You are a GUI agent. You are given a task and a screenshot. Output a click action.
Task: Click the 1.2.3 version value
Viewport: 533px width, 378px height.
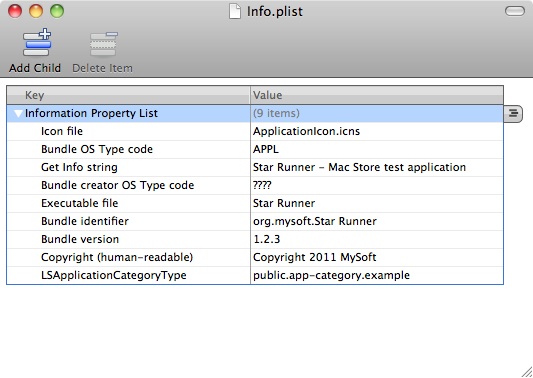[x=266, y=239]
